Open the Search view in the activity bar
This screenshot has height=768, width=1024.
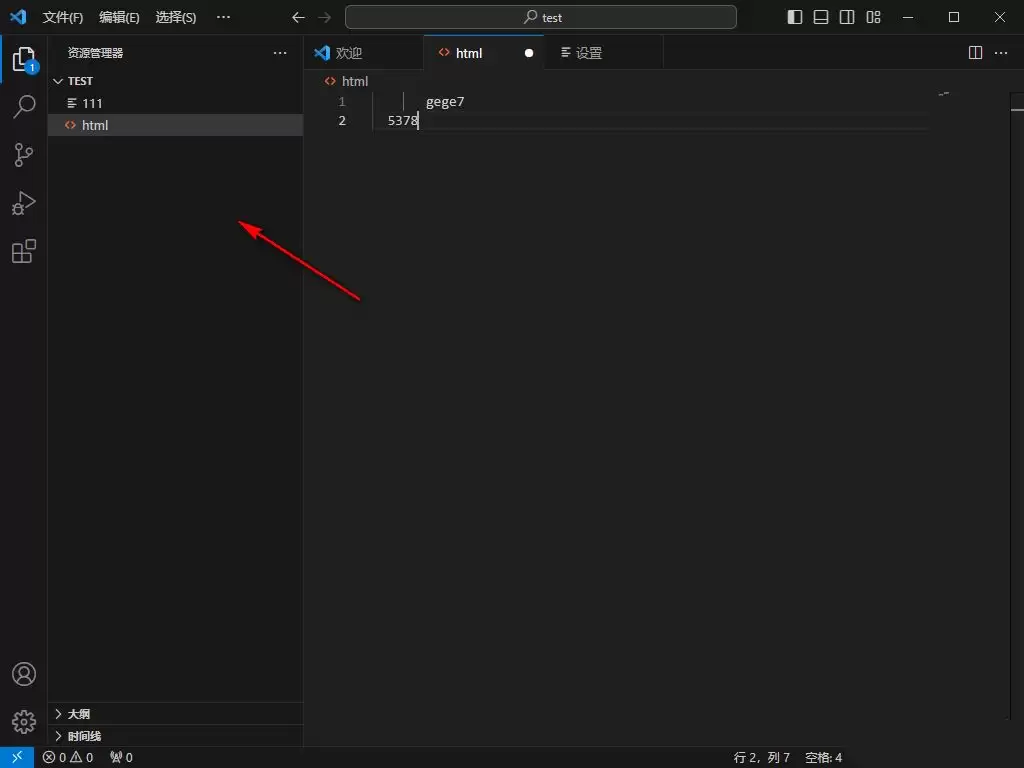coord(24,106)
